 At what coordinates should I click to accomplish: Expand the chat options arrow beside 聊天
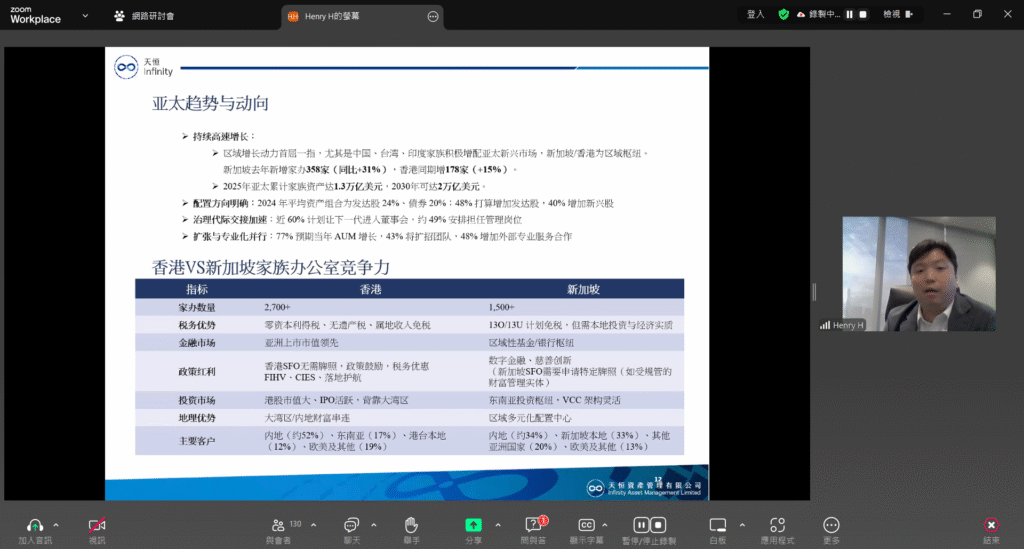point(372,524)
